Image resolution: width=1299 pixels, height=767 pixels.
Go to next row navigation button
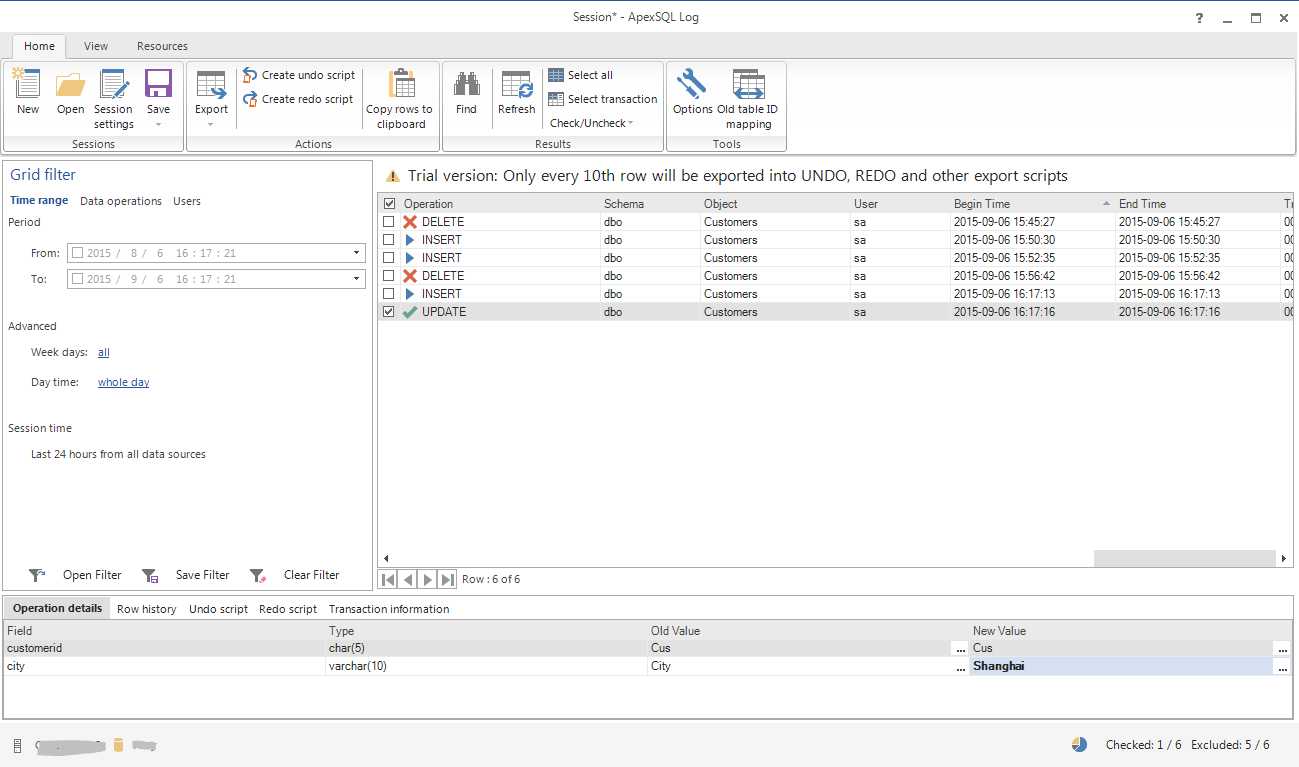click(x=428, y=579)
